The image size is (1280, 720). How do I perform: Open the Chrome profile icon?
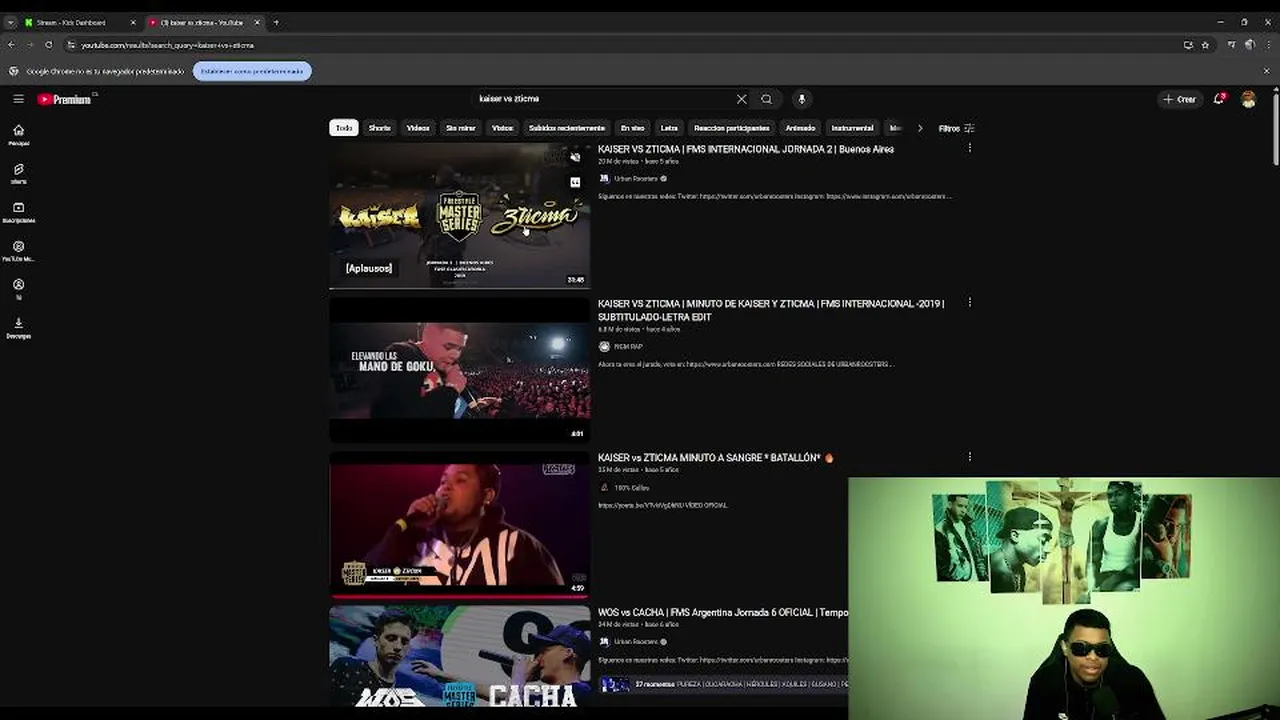(1250, 45)
